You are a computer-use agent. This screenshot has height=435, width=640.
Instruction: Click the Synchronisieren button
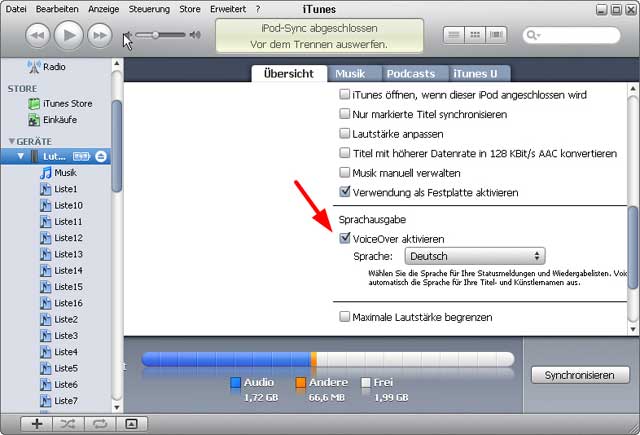580,375
